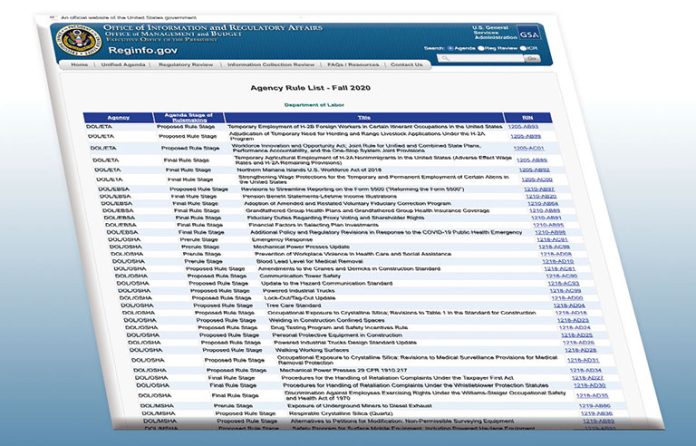Open RIN link for Strengthening Wage Protections rule
Image resolution: width=696 pixels, height=446 pixels.
click(x=537, y=180)
